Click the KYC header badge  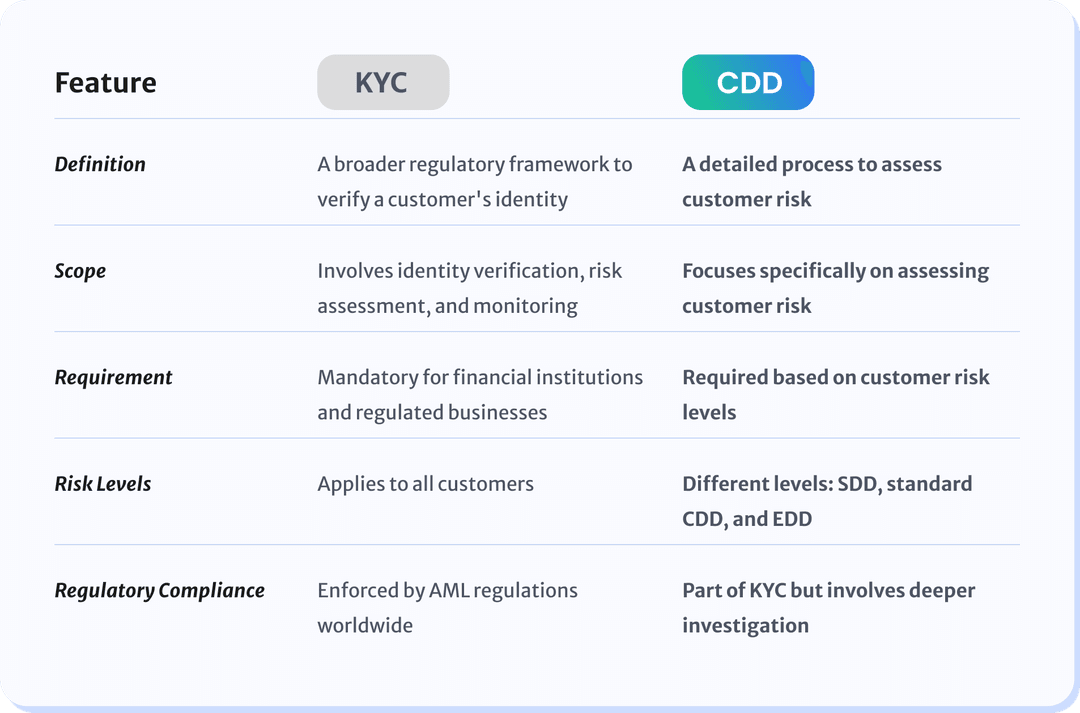(383, 82)
